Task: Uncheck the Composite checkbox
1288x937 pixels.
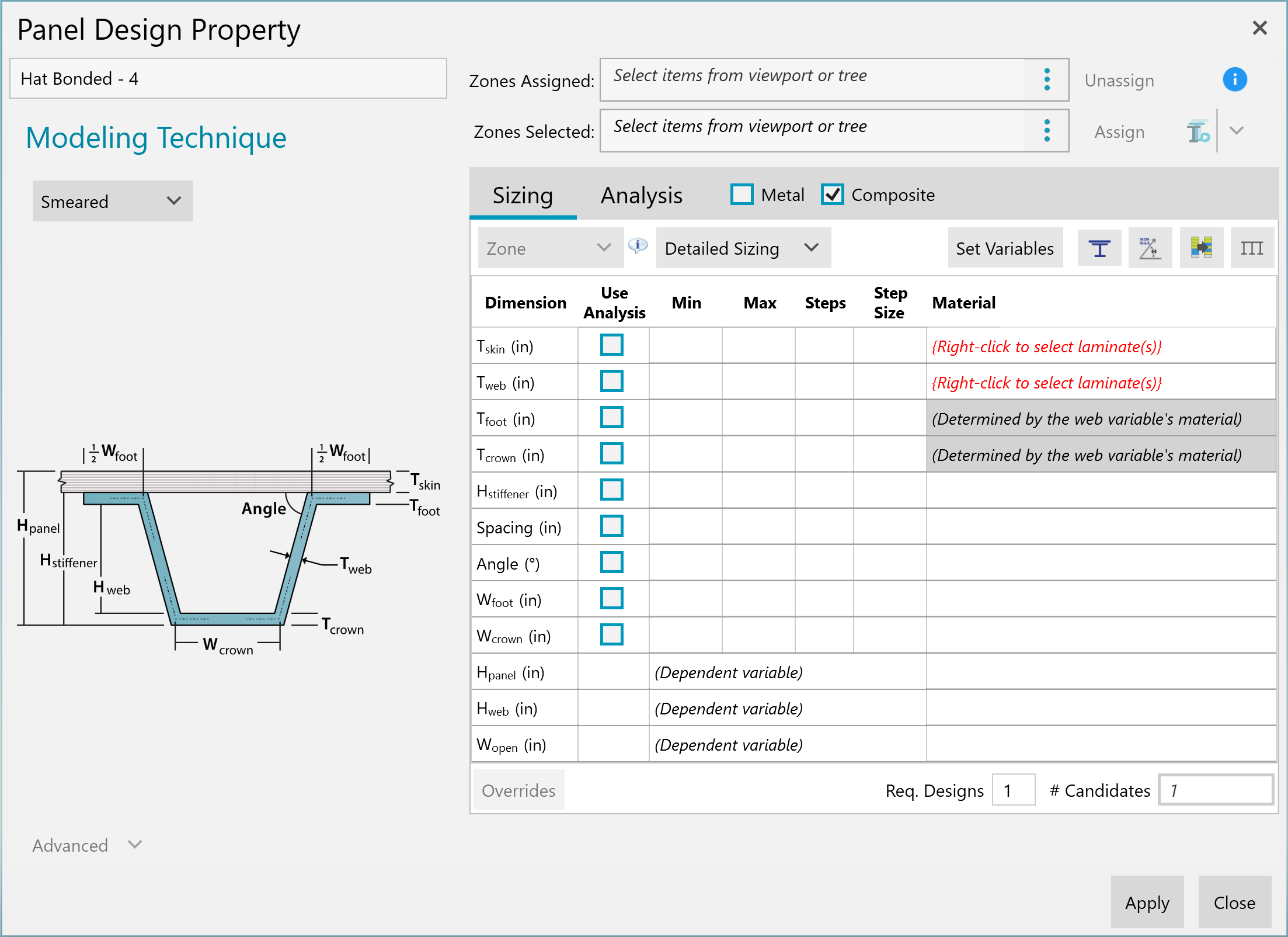Action: click(x=832, y=195)
